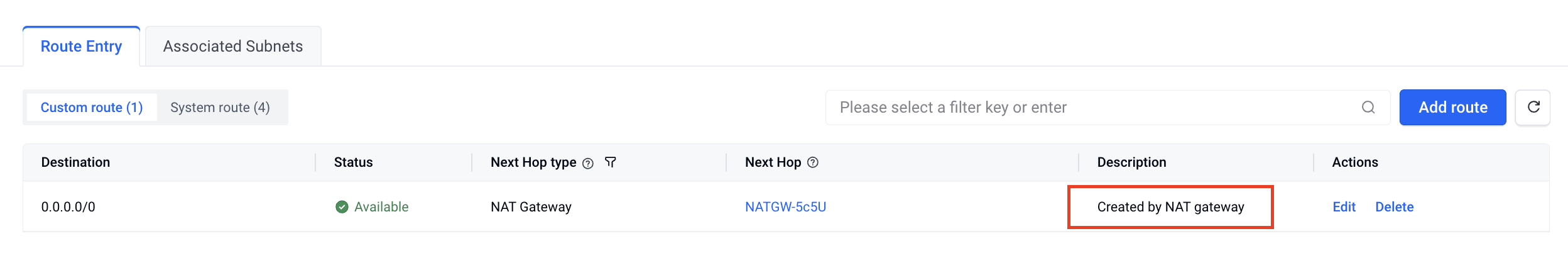Click the NAT Gateway hop type cell
1568x253 pixels.
(x=531, y=207)
